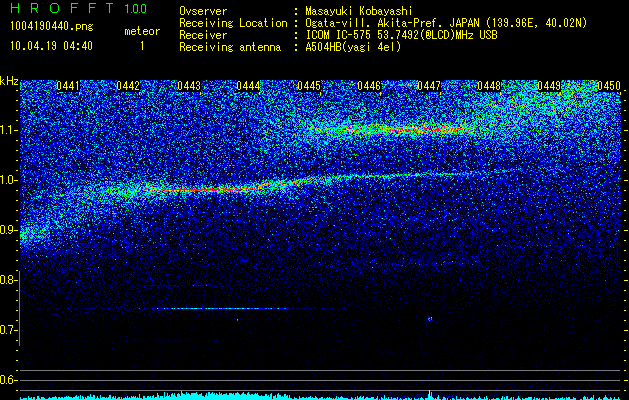The image size is (629, 400).
Task: Click the 0441 time marker
Action: pos(68,86)
